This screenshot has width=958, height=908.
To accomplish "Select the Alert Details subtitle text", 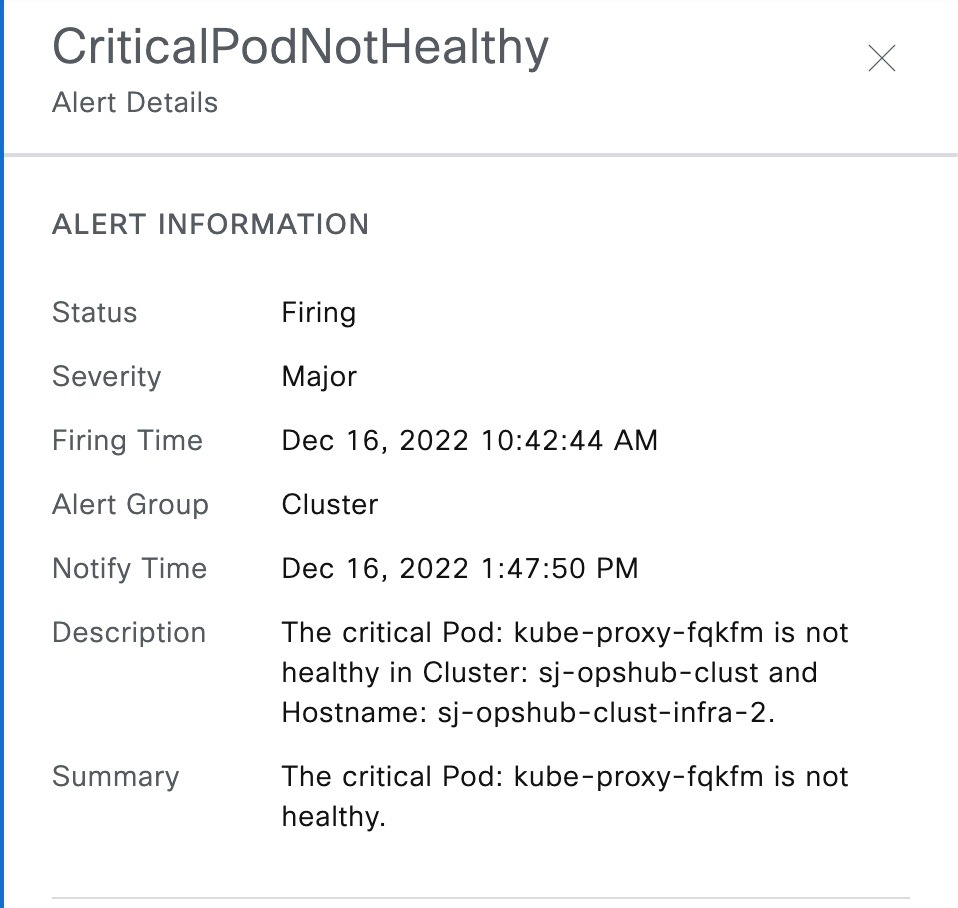I will click(x=134, y=102).
